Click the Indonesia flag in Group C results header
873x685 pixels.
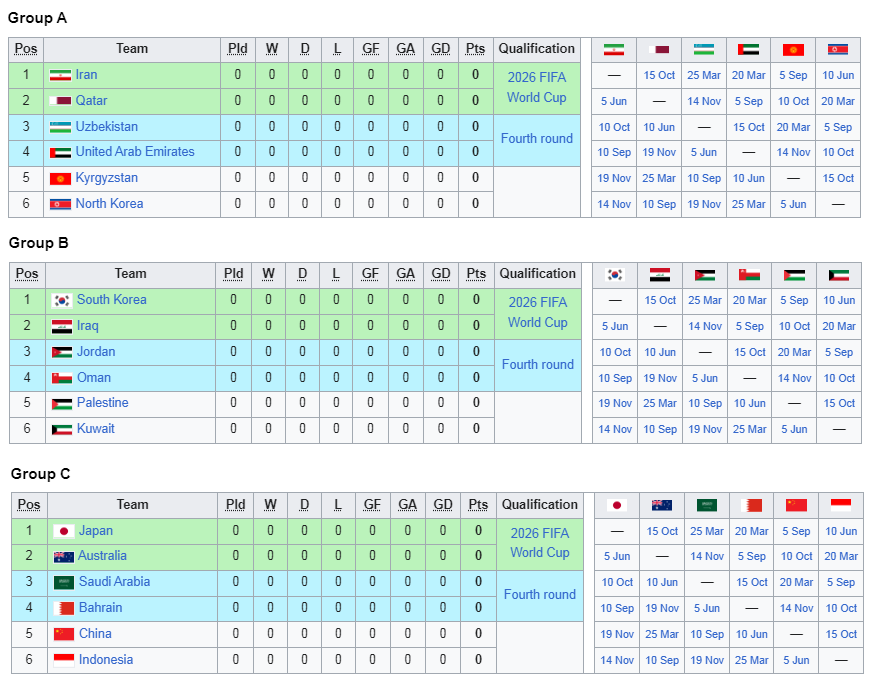point(841,506)
